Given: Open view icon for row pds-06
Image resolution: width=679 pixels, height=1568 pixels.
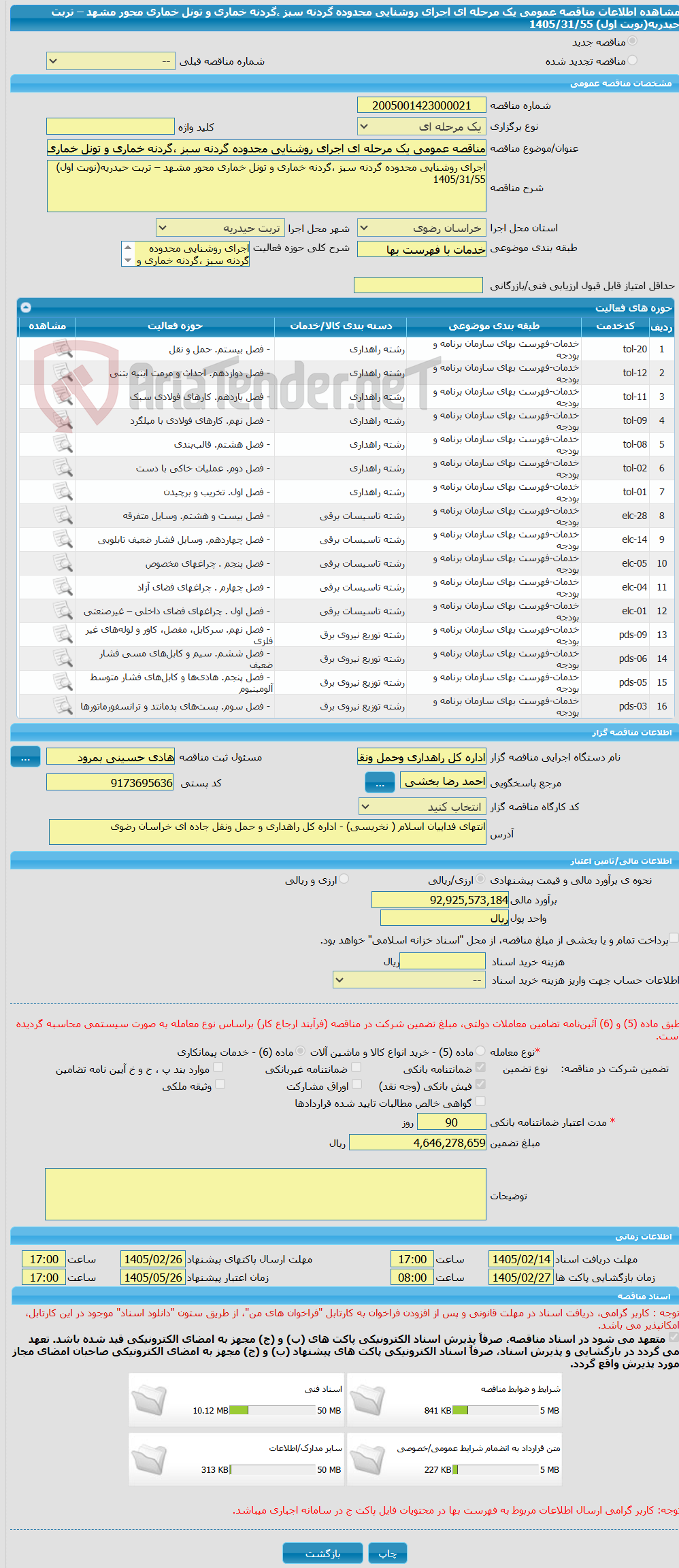Looking at the screenshot, I should click(63, 658).
